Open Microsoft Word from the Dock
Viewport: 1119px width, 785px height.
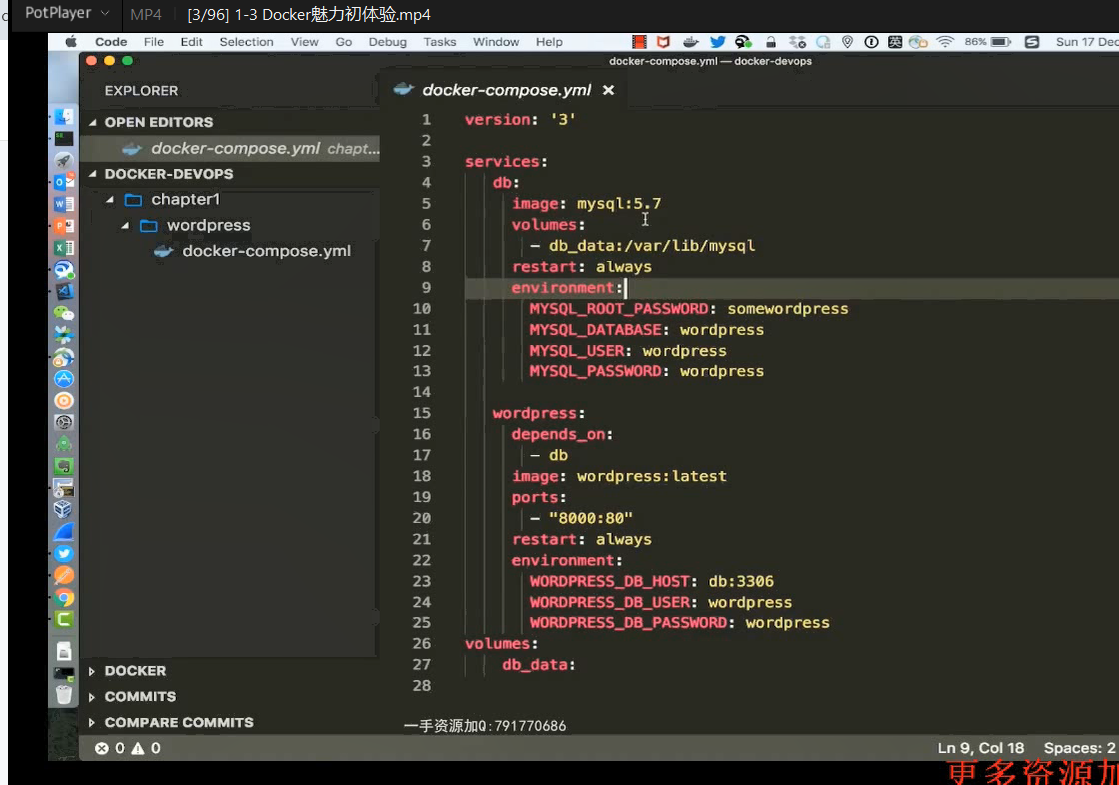tap(64, 204)
